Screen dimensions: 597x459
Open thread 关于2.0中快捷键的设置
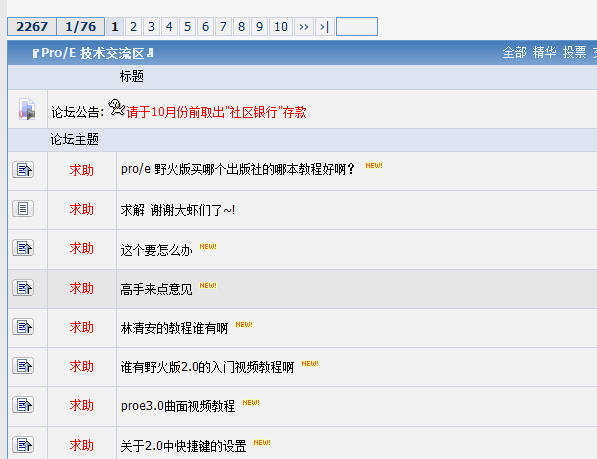[x=184, y=446]
